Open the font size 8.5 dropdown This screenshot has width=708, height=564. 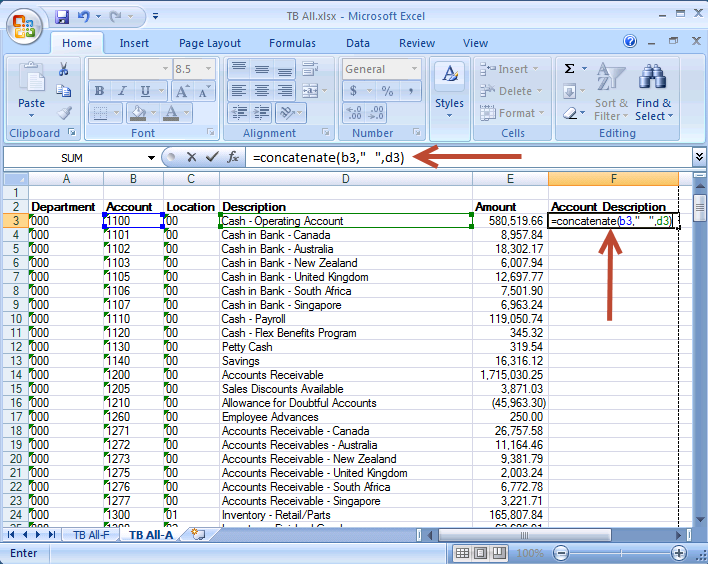pyautogui.click(x=209, y=69)
